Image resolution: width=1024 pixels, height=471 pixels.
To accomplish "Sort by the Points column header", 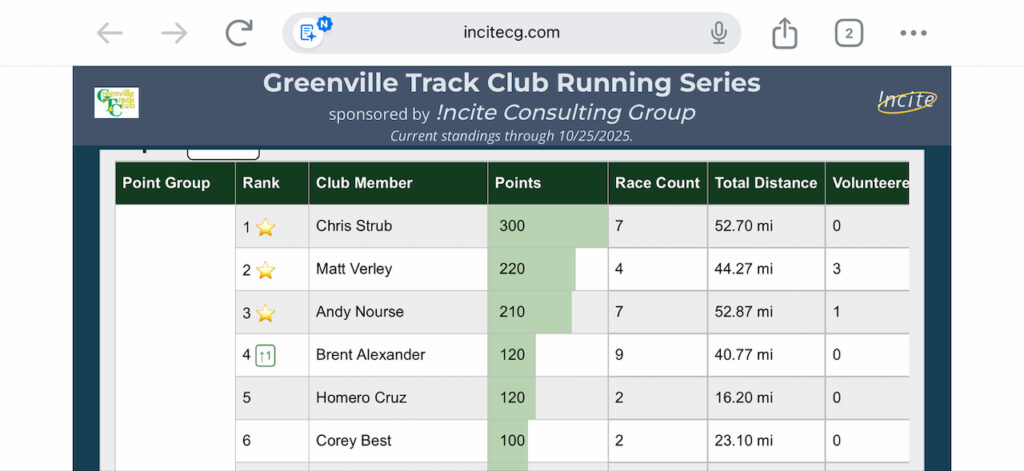I will [x=518, y=183].
